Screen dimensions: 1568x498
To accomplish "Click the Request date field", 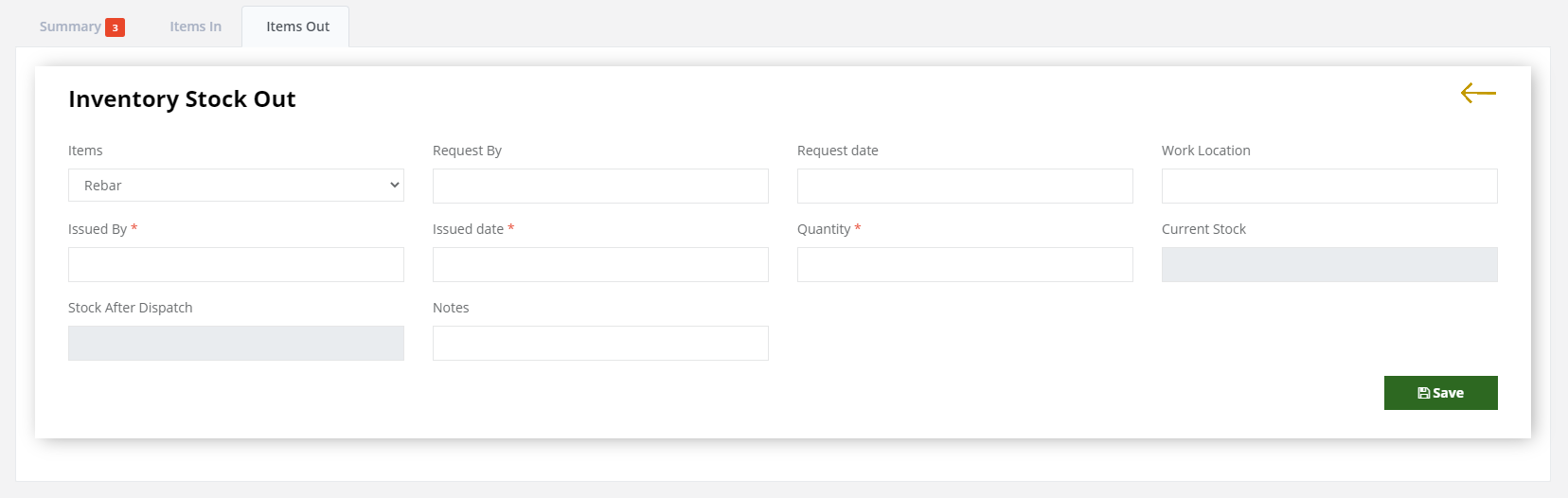I will [x=965, y=186].
